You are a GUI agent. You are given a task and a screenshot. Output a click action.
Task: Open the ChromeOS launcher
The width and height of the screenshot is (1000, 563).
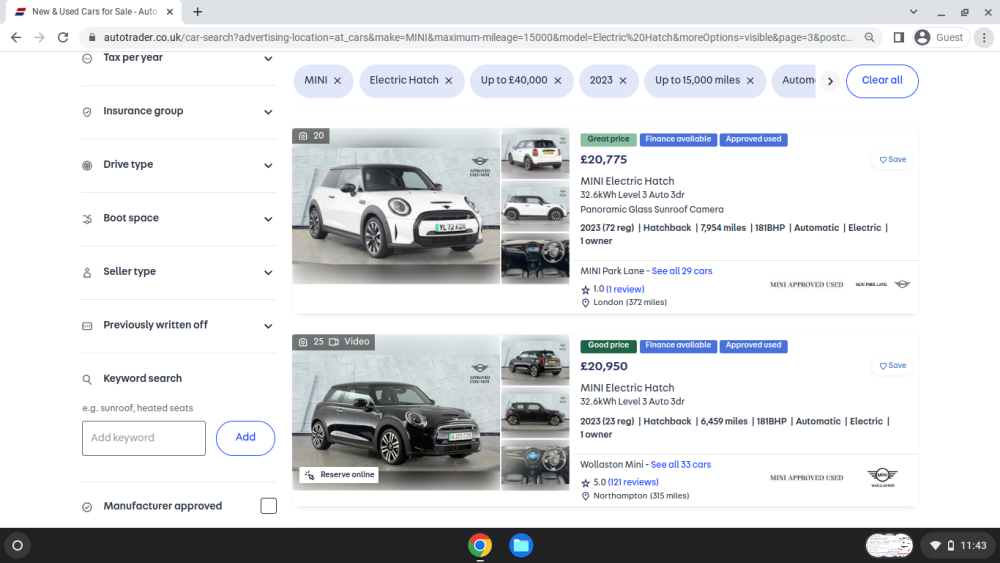pos(18,546)
